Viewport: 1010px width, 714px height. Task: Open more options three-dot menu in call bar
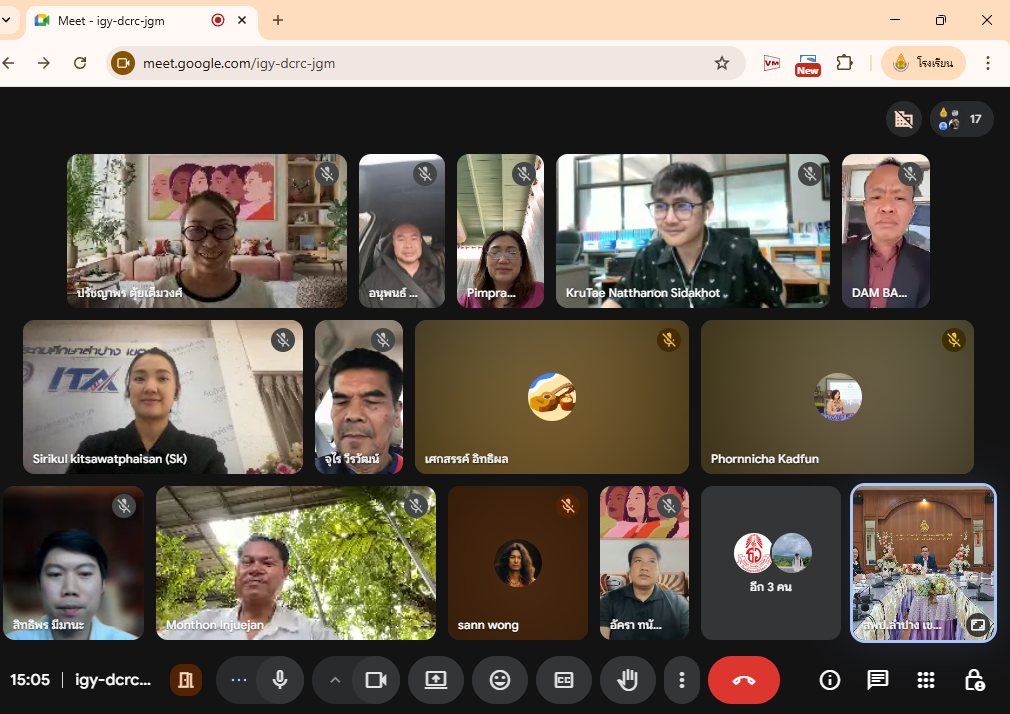pos(682,680)
